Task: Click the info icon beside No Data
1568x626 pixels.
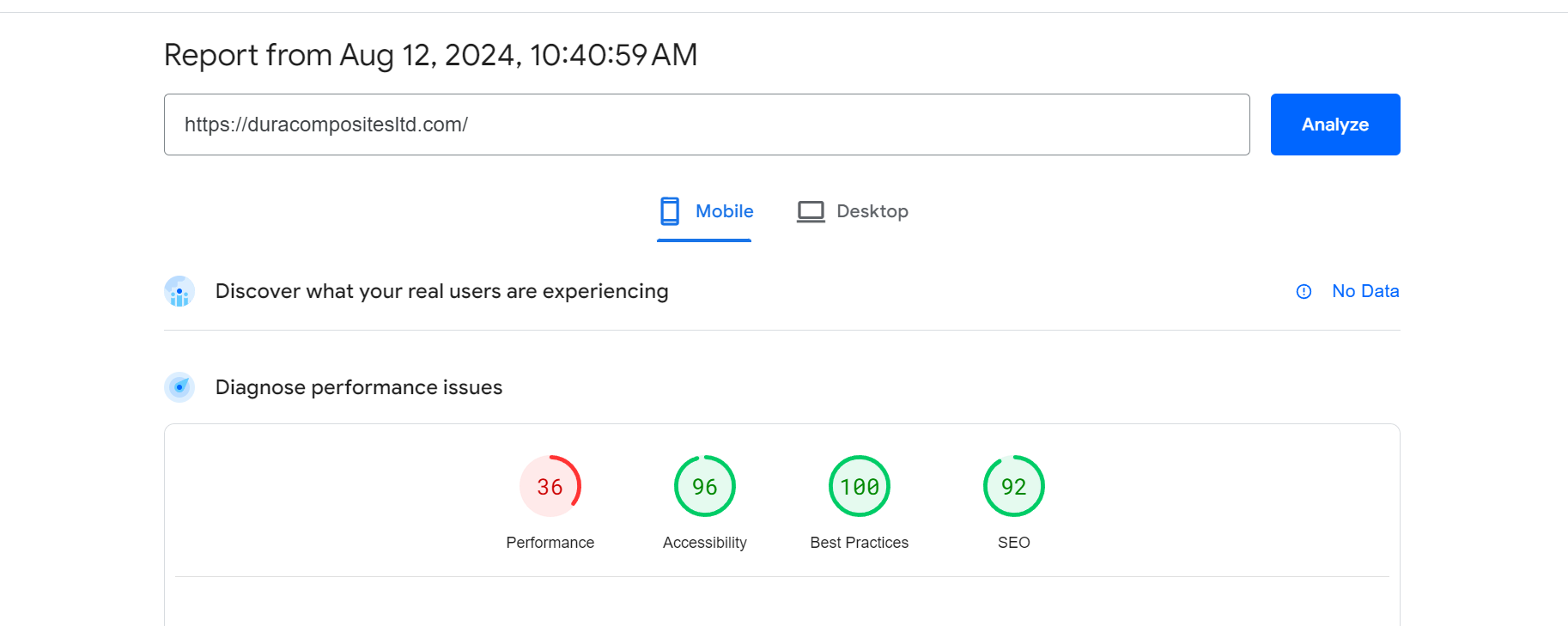Action: pyautogui.click(x=1304, y=292)
